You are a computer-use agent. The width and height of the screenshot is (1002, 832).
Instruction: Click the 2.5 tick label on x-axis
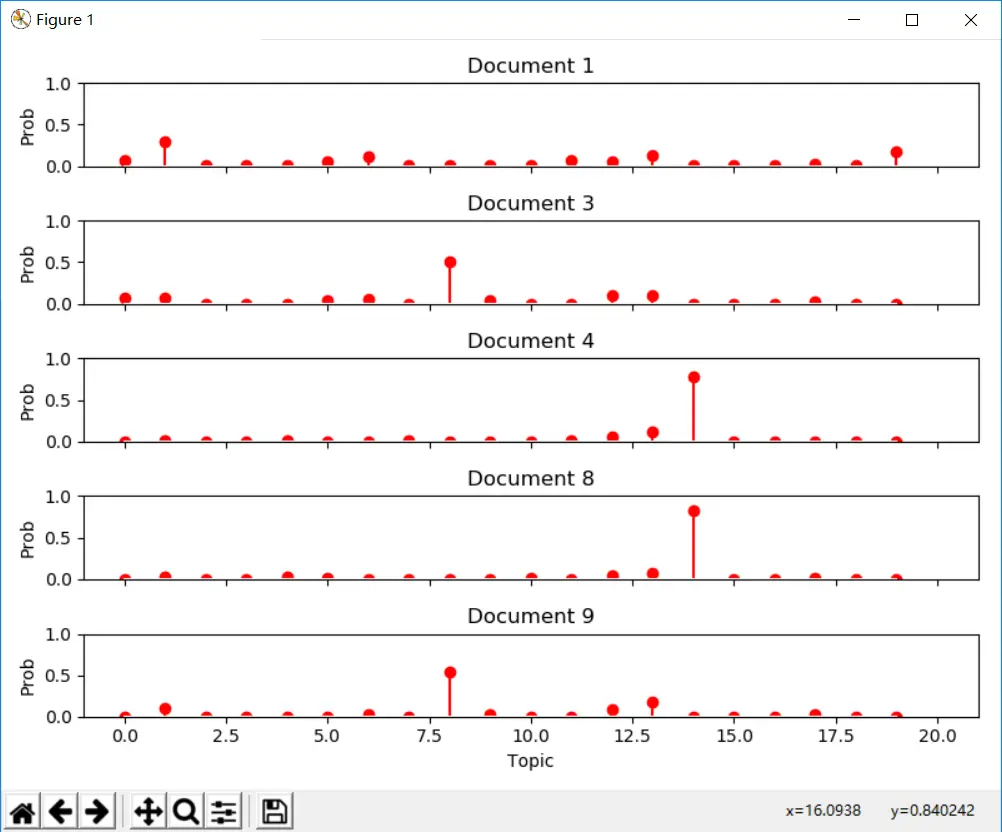(x=226, y=736)
